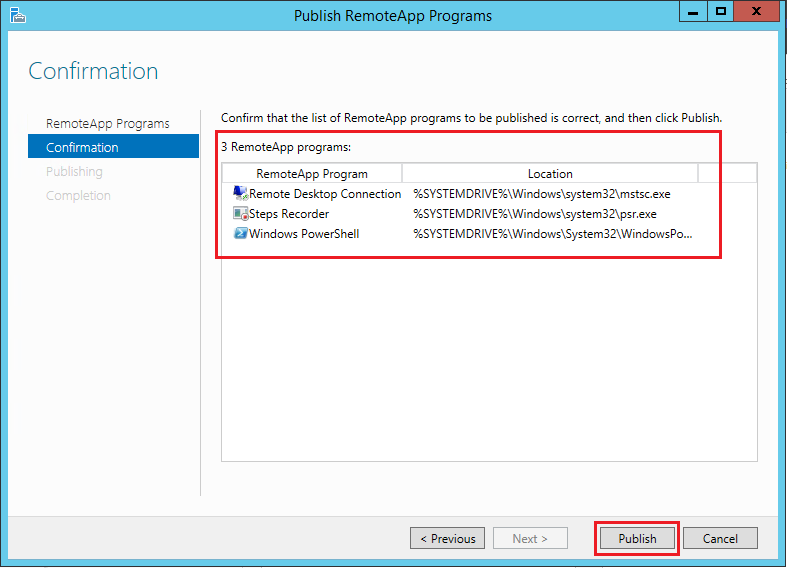Image resolution: width=787 pixels, height=568 pixels.
Task: Click the Remote Desktop Connection program icon
Action: [x=240, y=193]
